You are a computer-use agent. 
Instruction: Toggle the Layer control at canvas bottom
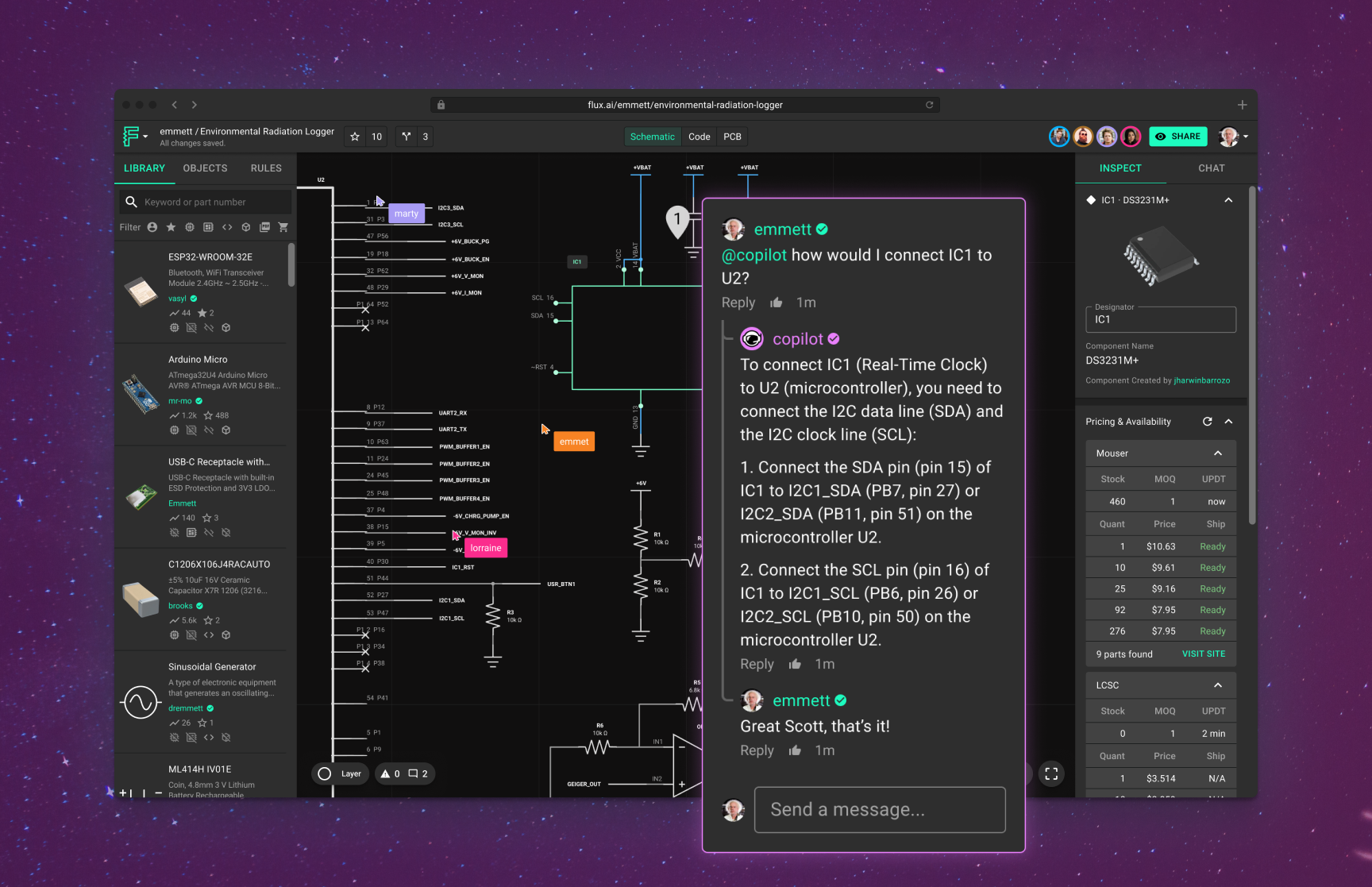tap(340, 773)
